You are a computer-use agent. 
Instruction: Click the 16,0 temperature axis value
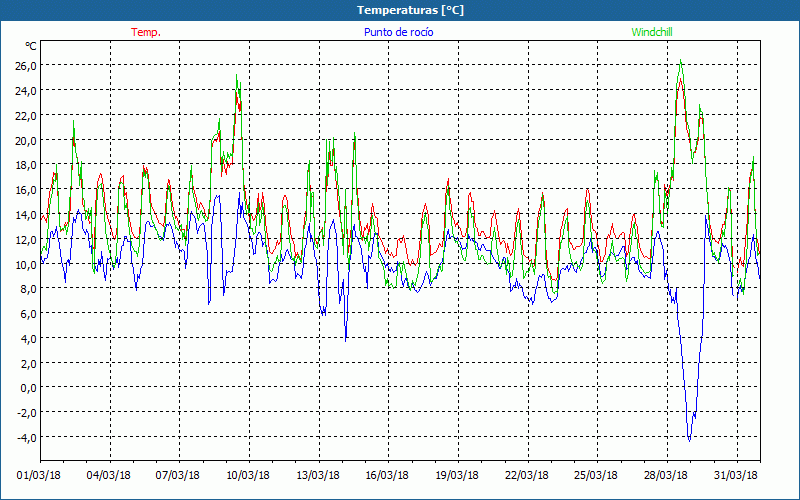click(x=26, y=190)
